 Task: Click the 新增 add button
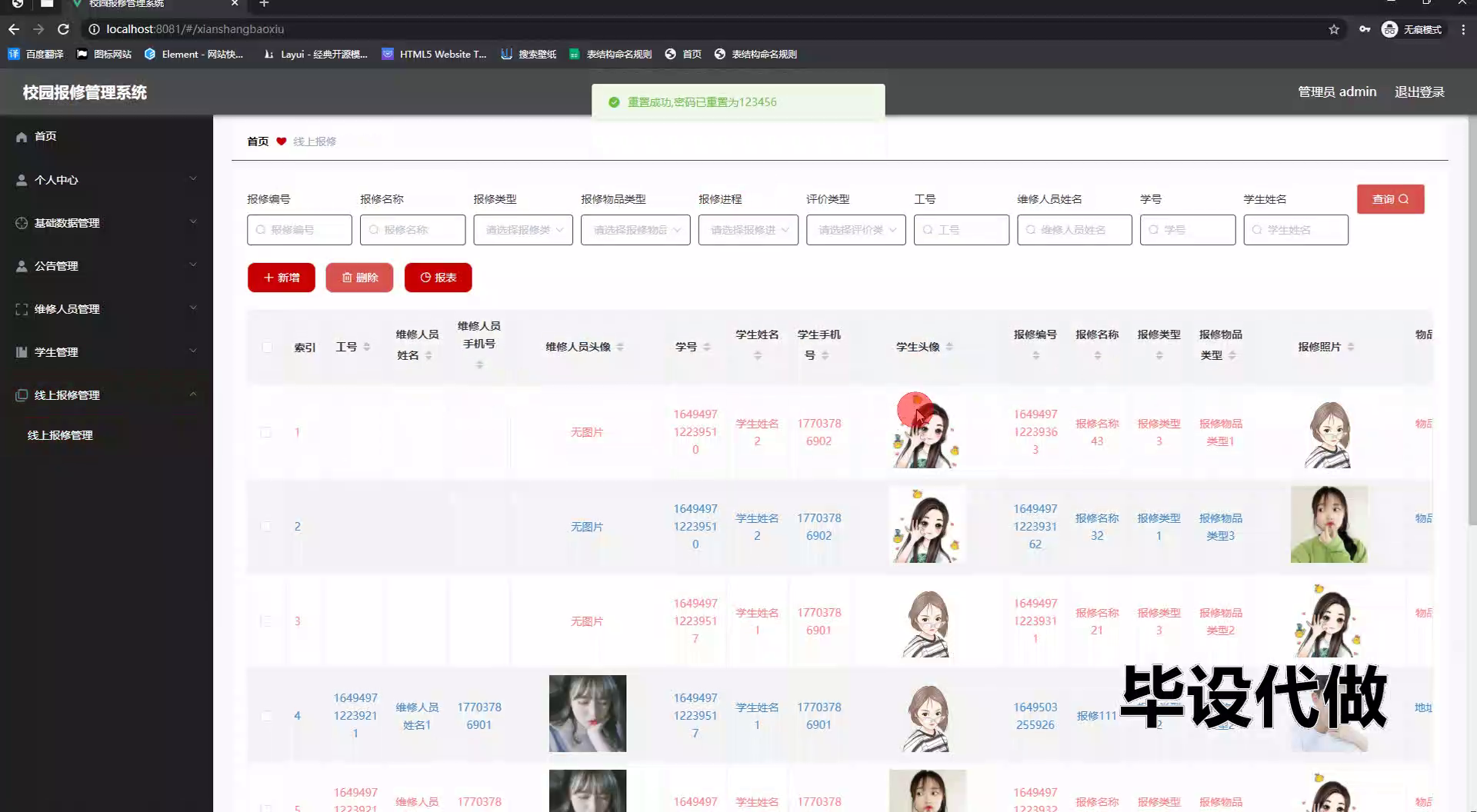282,278
